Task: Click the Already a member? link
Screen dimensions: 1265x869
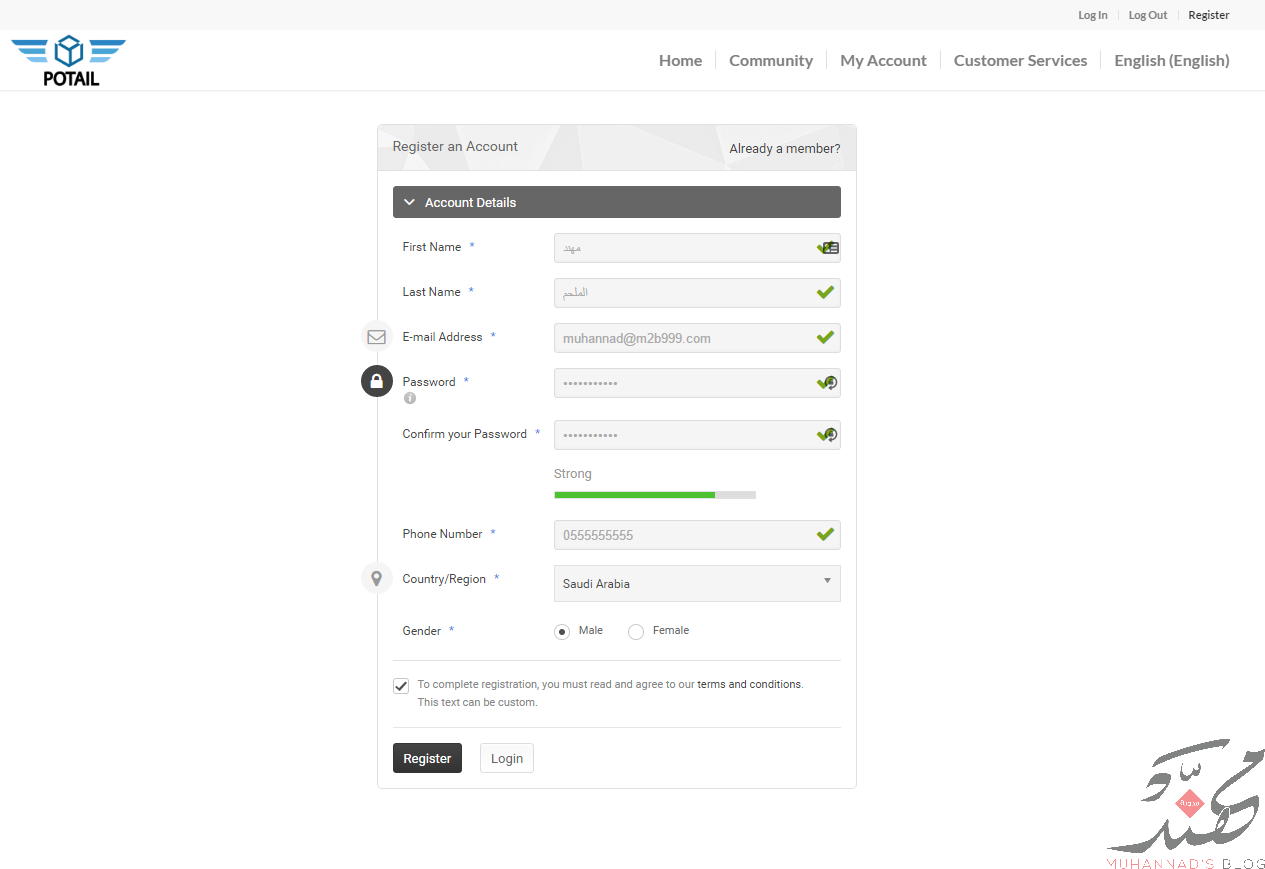Action: tap(785, 149)
